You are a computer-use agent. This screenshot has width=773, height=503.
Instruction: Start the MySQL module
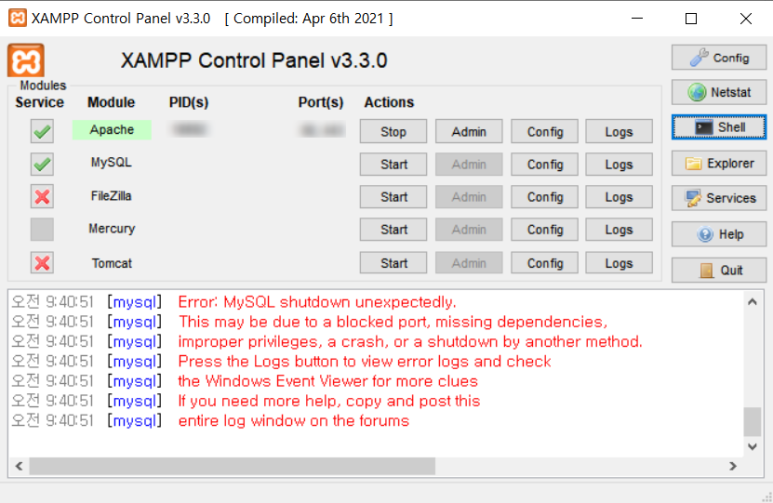[x=393, y=164]
